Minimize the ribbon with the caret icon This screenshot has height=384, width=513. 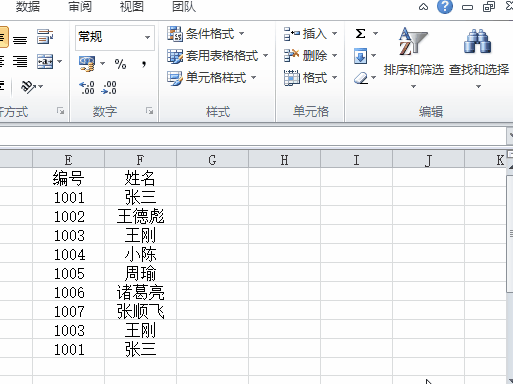pos(423,7)
